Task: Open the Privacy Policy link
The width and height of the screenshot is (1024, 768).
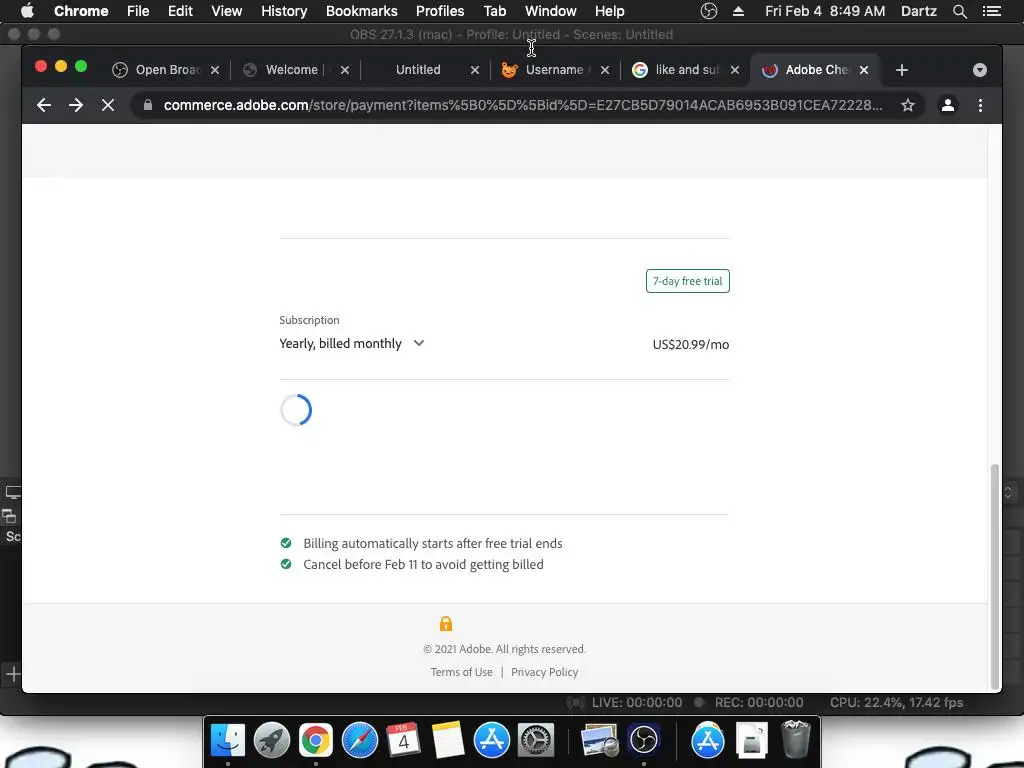Action: click(x=545, y=672)
